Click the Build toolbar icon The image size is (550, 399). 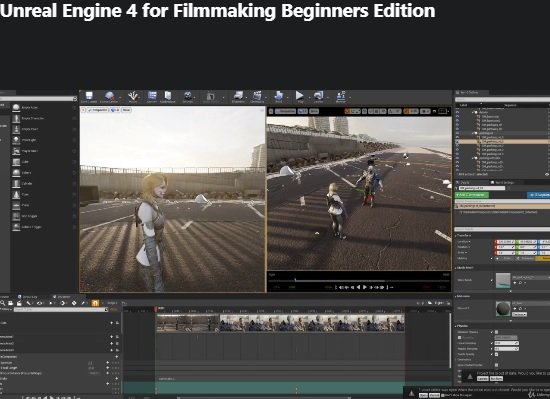click(279, 96)
